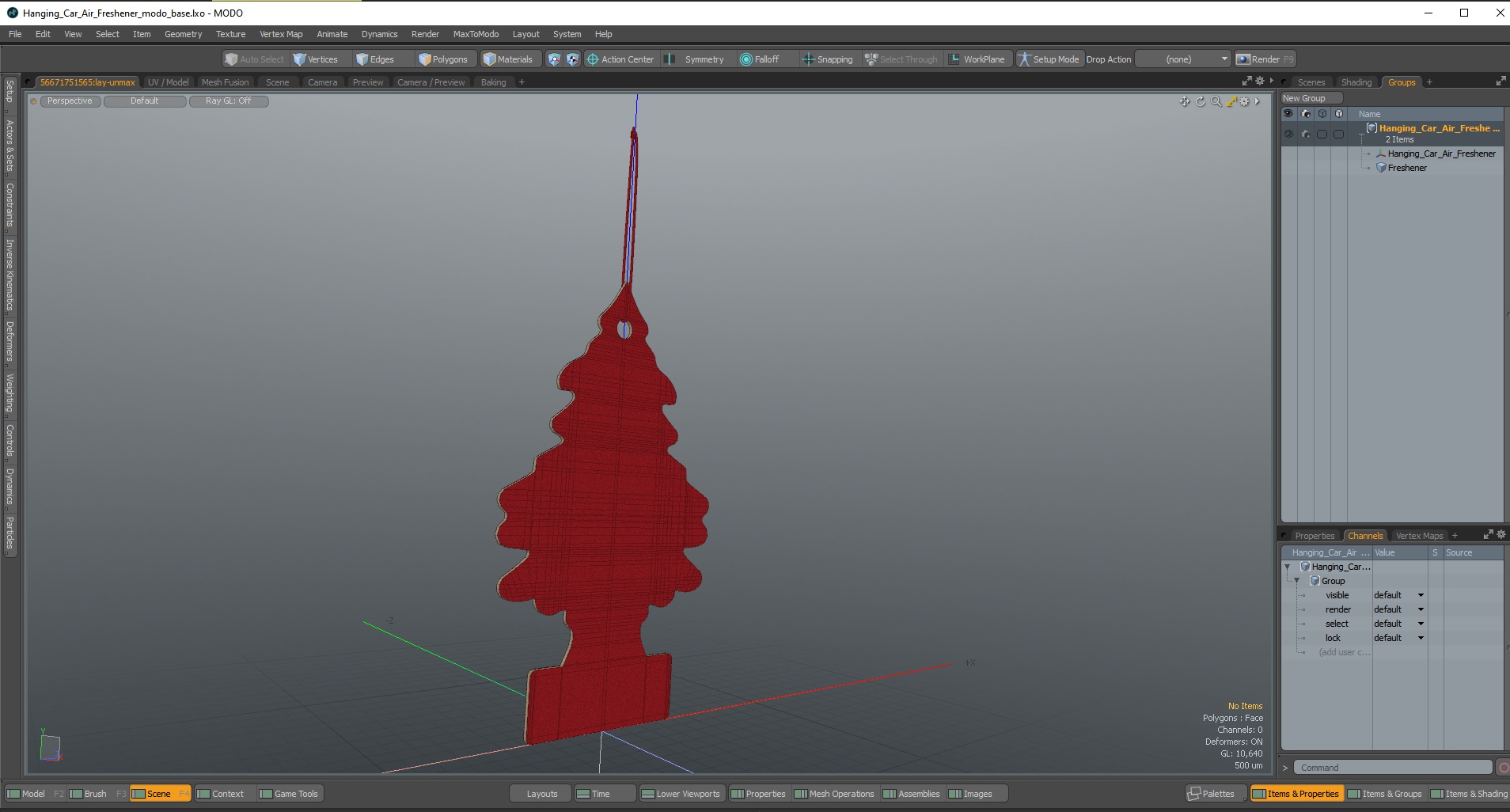Add a new viewport tab with plus
The image size is (1510, 812).
click(x=522, y=82)
